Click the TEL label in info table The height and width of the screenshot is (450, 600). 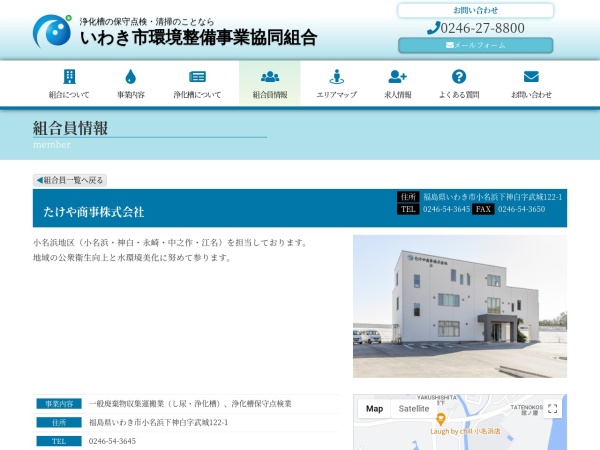coord(59,441)
